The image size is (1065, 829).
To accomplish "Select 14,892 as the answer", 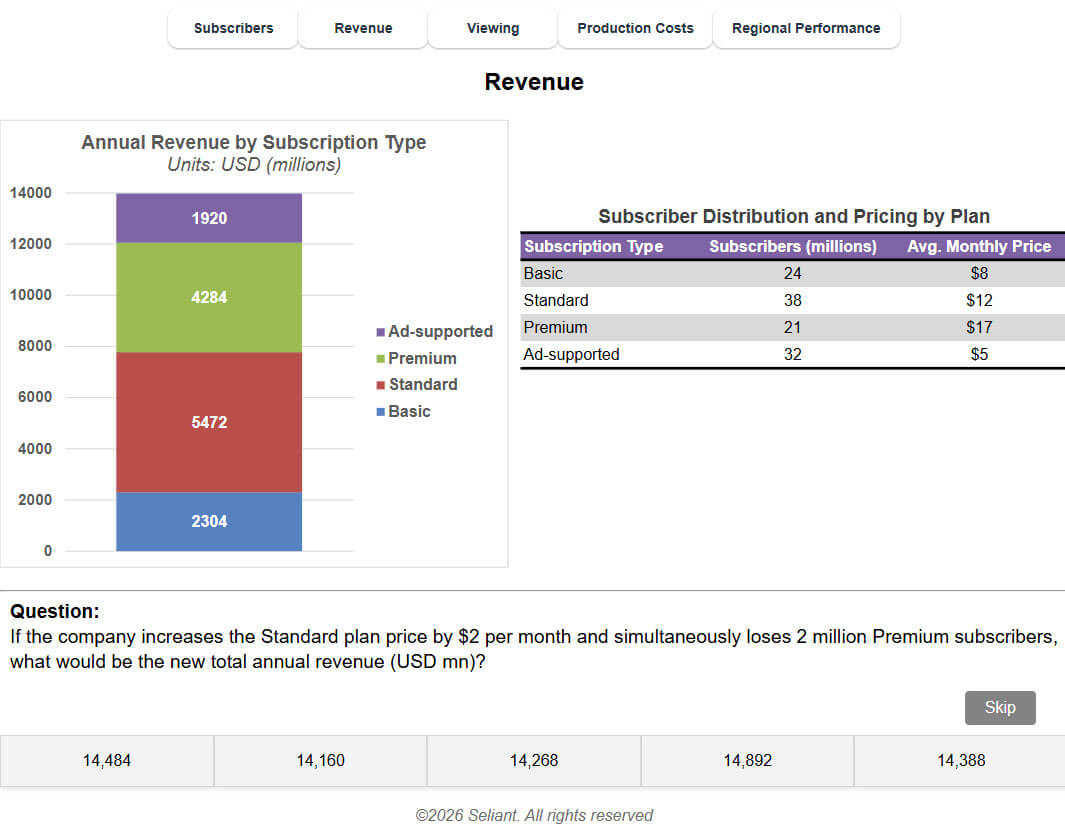I will pyautogui.click(x=747, y=761).
